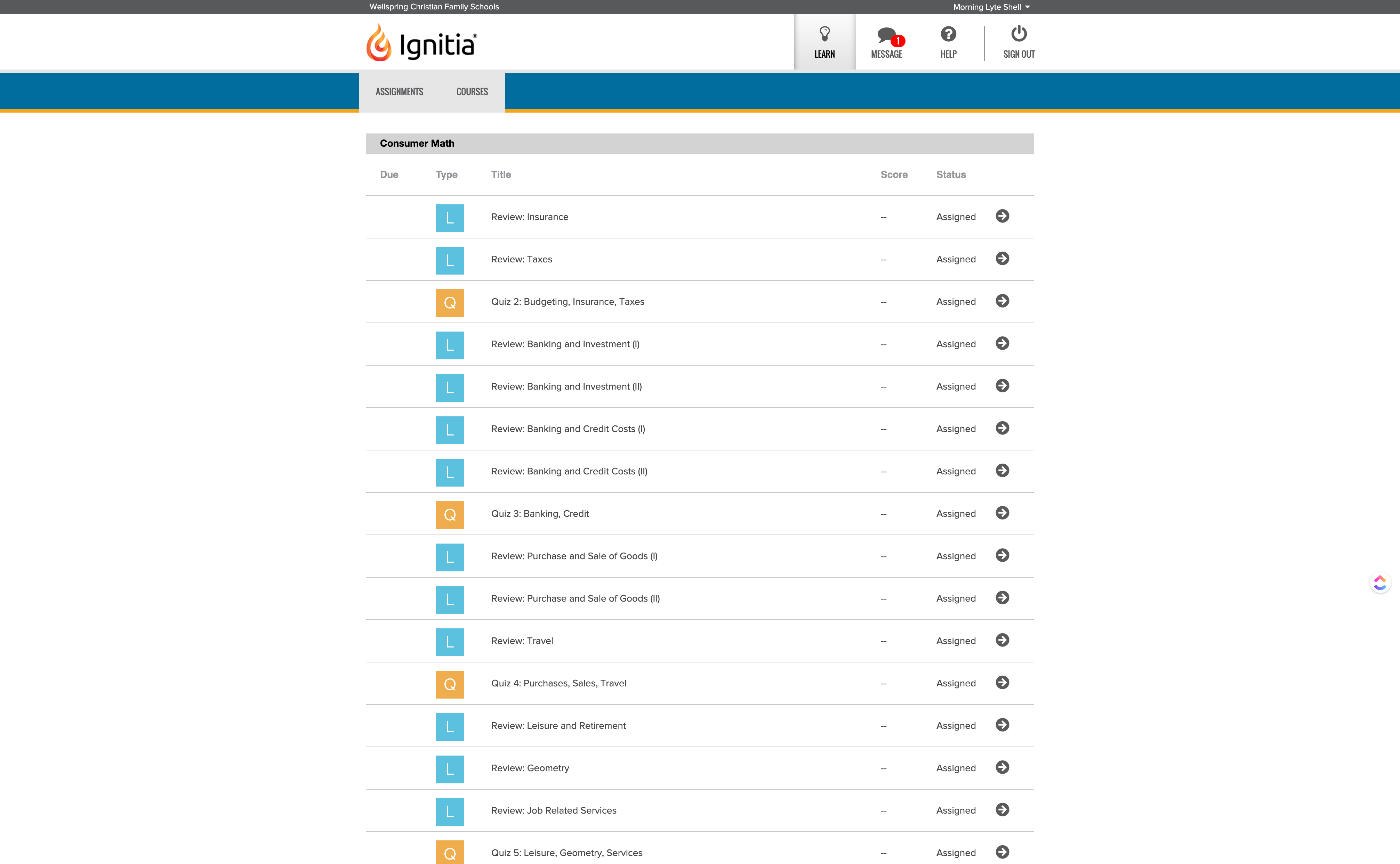The image size is (1400, 864).
Task: Click the arrow for Purchase and Sale of Goods (I)
Action: pos(1002,555)
